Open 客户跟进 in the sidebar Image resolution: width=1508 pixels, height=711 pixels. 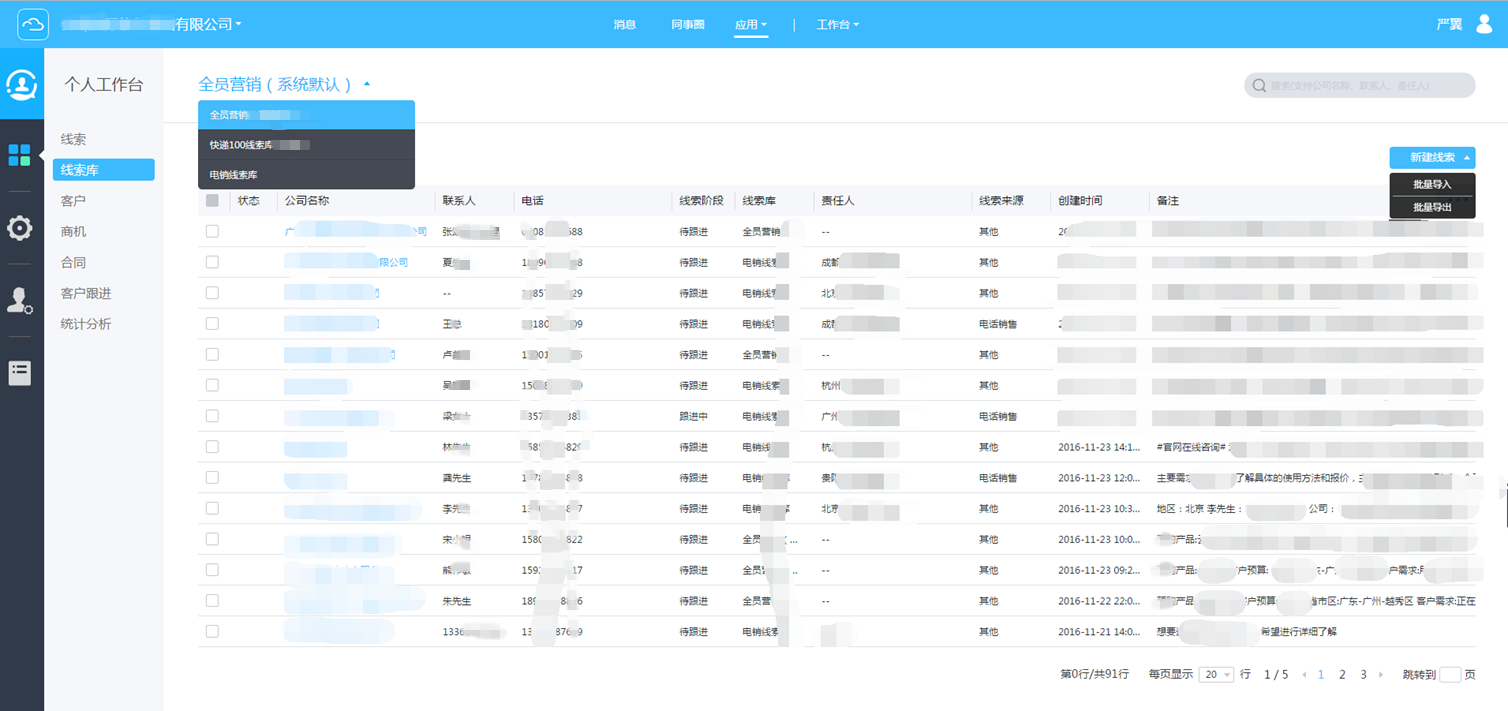pyautogui.click(x=86, y=293)
